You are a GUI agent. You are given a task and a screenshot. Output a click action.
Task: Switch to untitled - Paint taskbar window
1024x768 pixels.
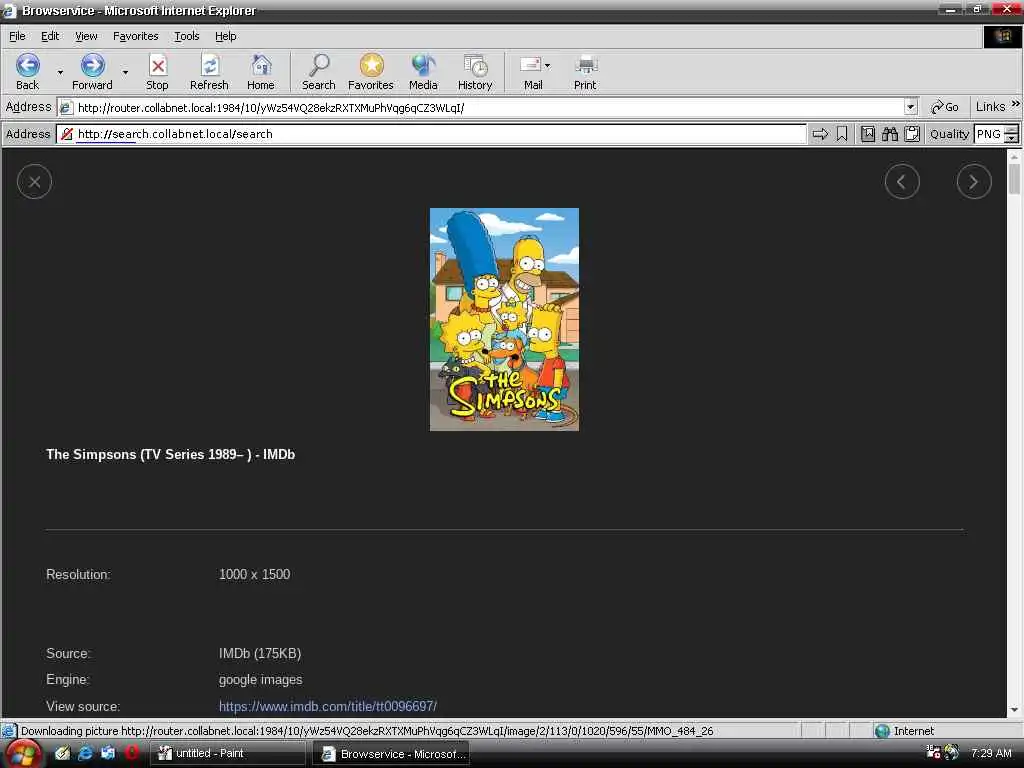(x=229, y=753)
